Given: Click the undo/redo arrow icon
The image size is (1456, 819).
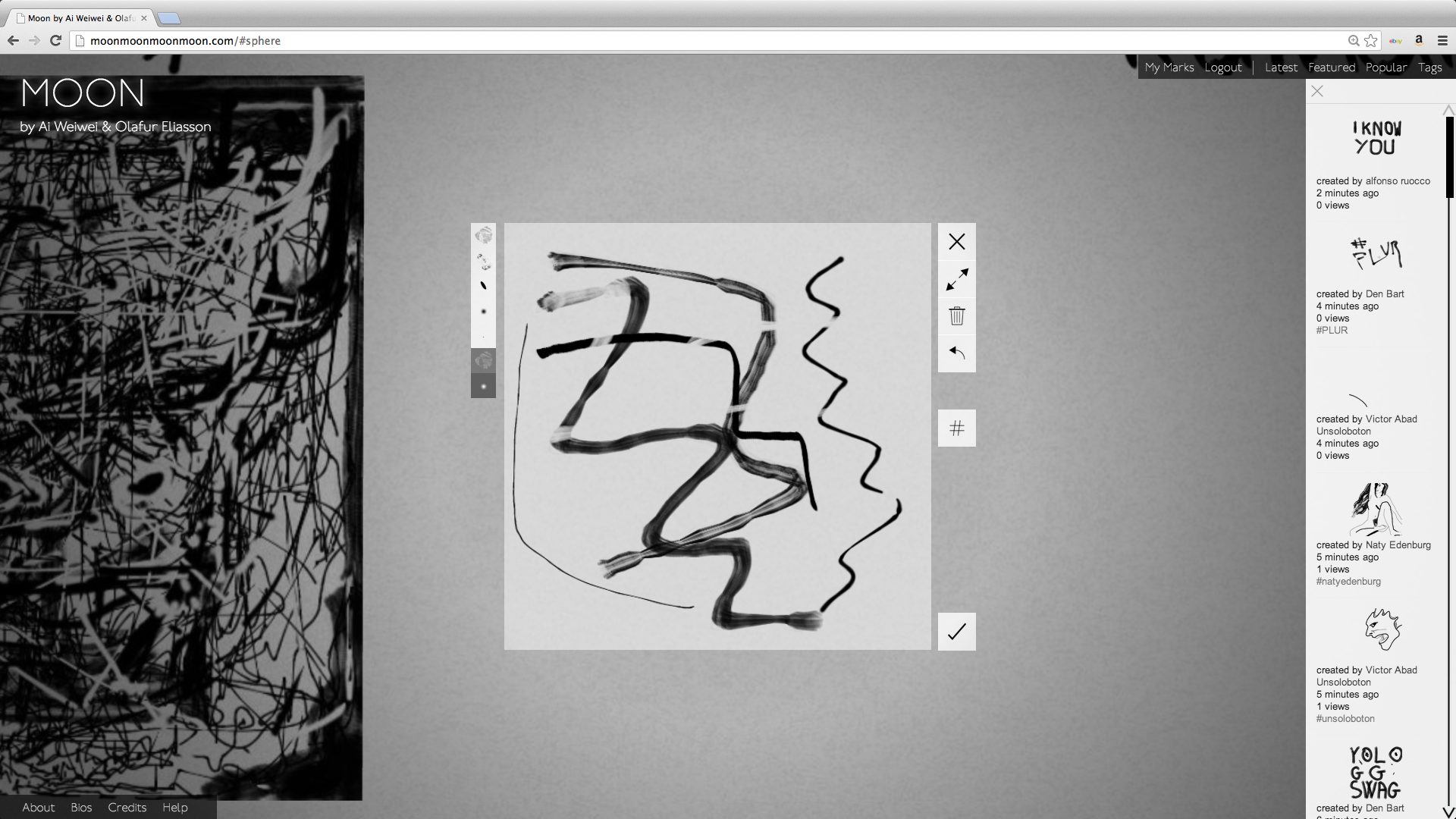Looking at the screenshot, I should click(956, 352).
